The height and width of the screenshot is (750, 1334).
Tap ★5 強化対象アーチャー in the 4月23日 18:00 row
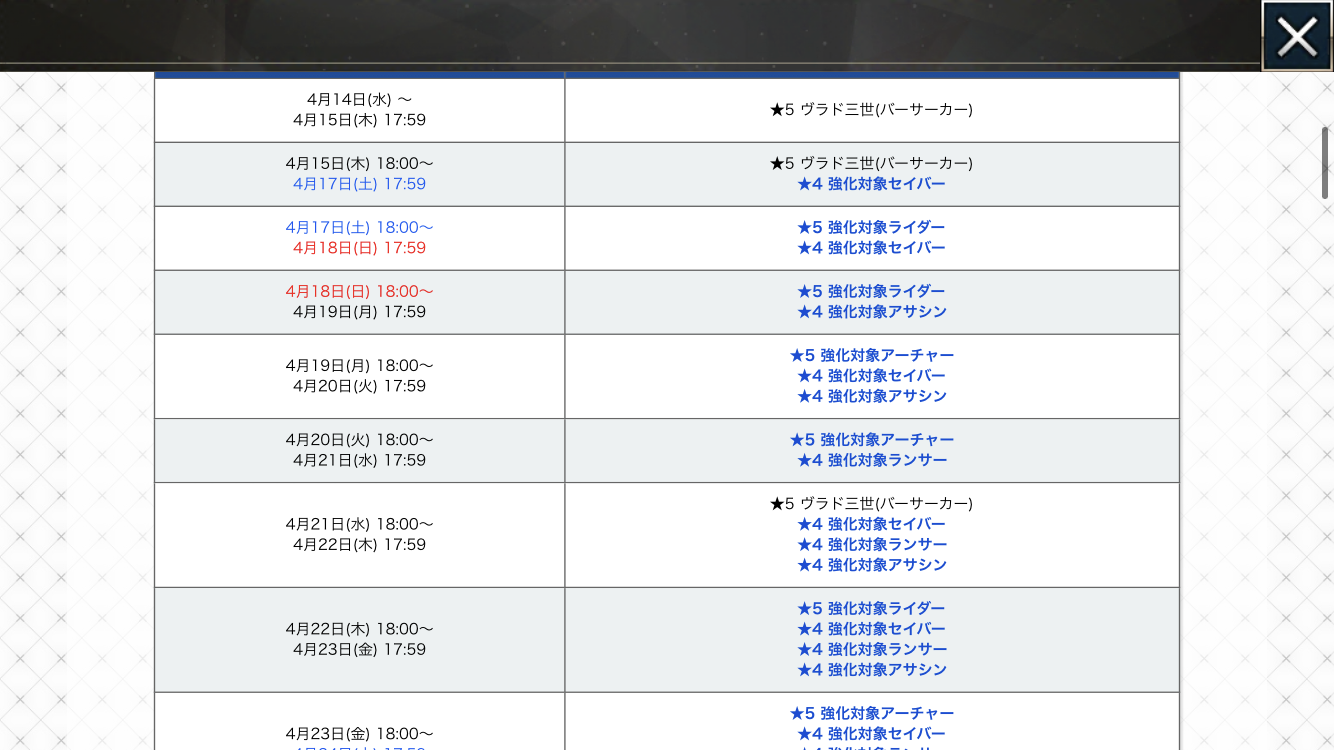871,713
